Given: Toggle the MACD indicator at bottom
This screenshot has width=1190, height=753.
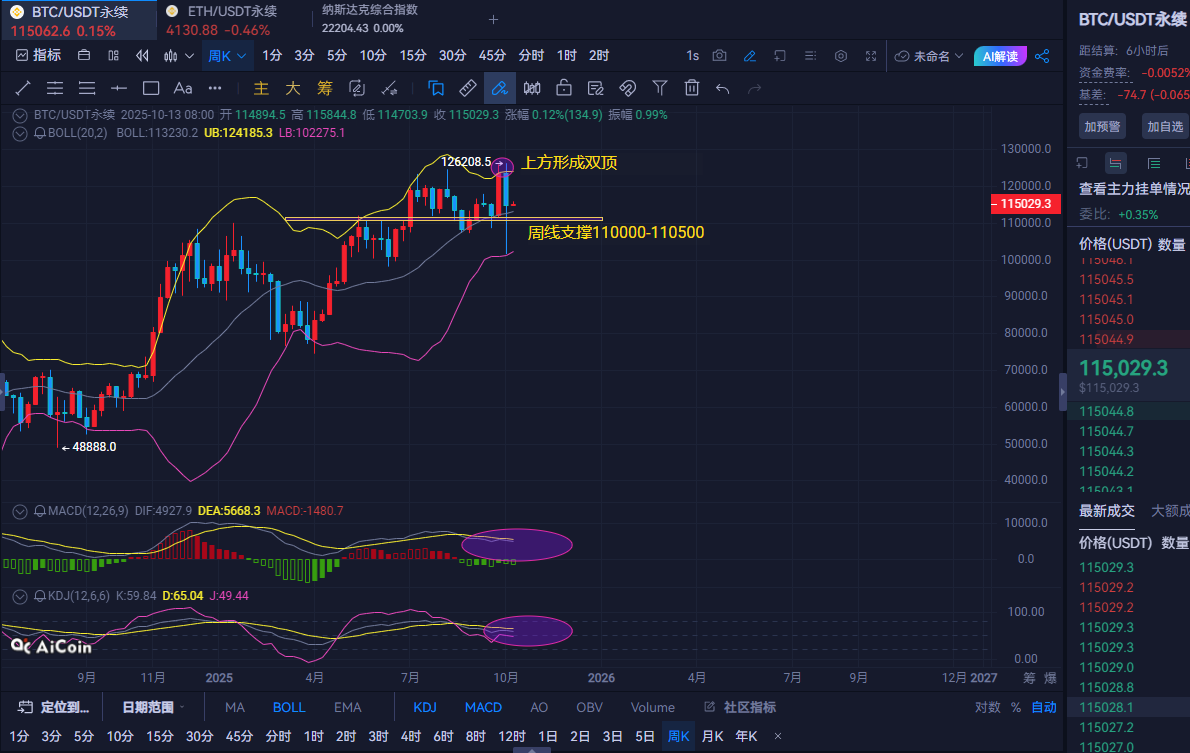Looking at the screenshot, I should pos(483,707).
